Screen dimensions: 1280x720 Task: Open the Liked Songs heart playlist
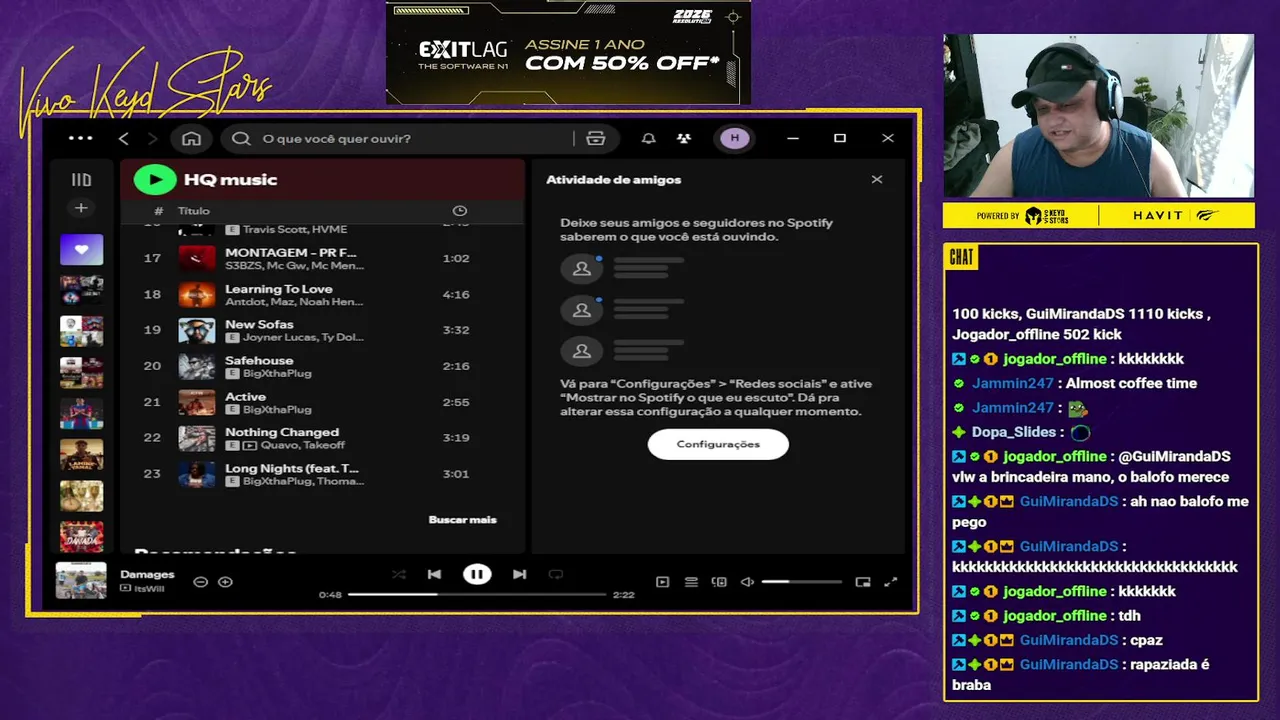point(81,249)
